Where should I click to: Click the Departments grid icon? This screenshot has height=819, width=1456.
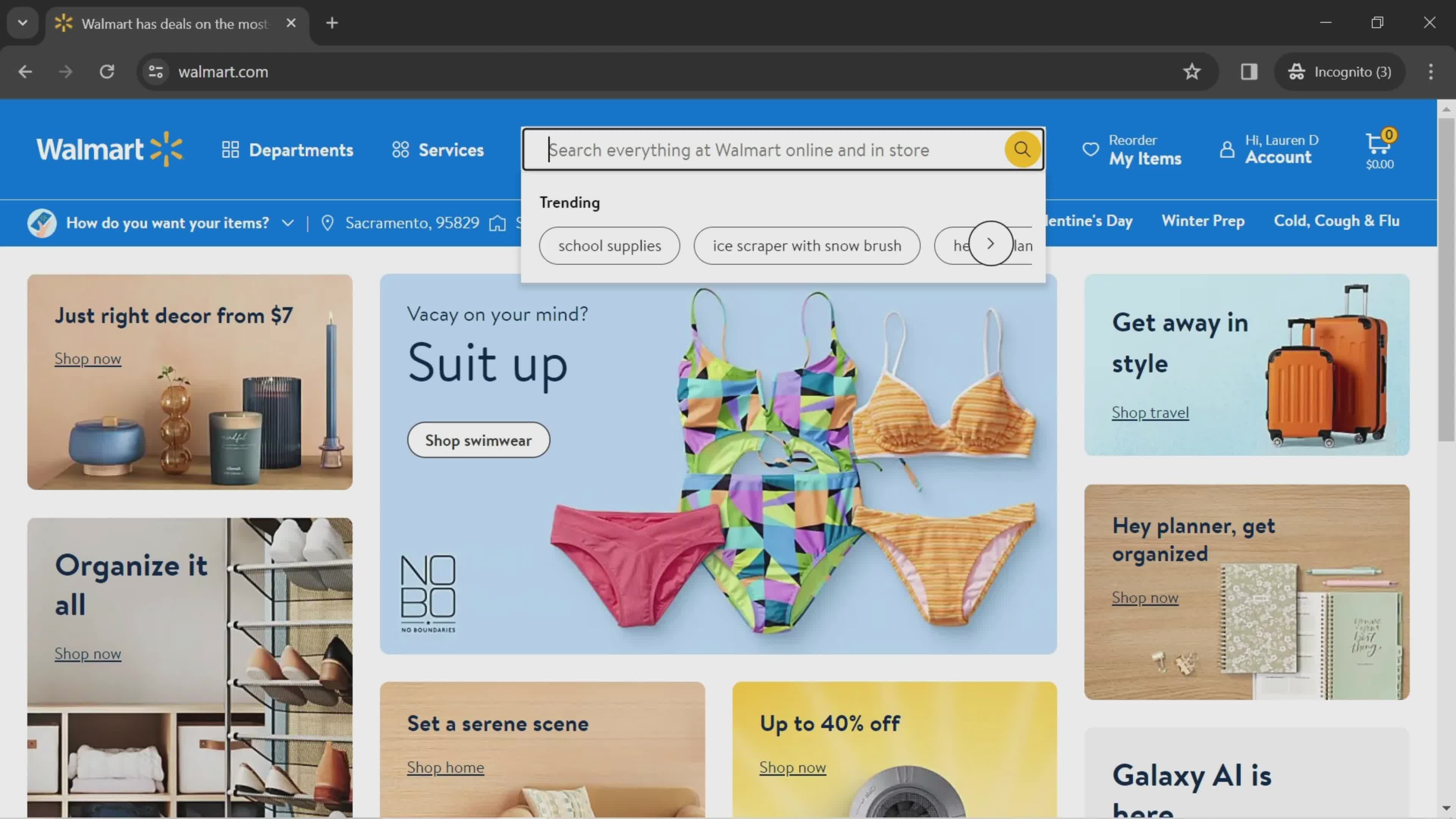(230, 150)
